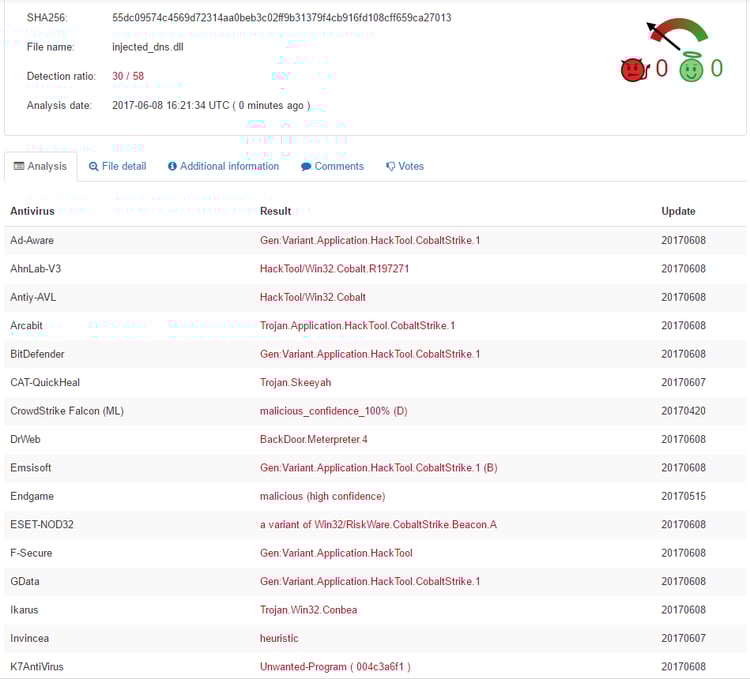
Task: Click the magnifier icon on File detail tab
Action: (x=94, y=167)
